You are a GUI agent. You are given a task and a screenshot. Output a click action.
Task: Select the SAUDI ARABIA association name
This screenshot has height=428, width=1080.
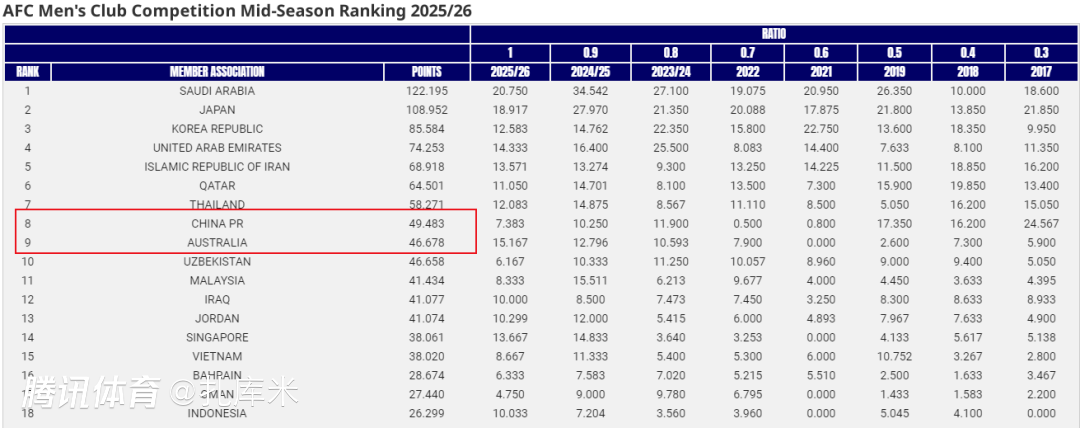pos(217,91)
